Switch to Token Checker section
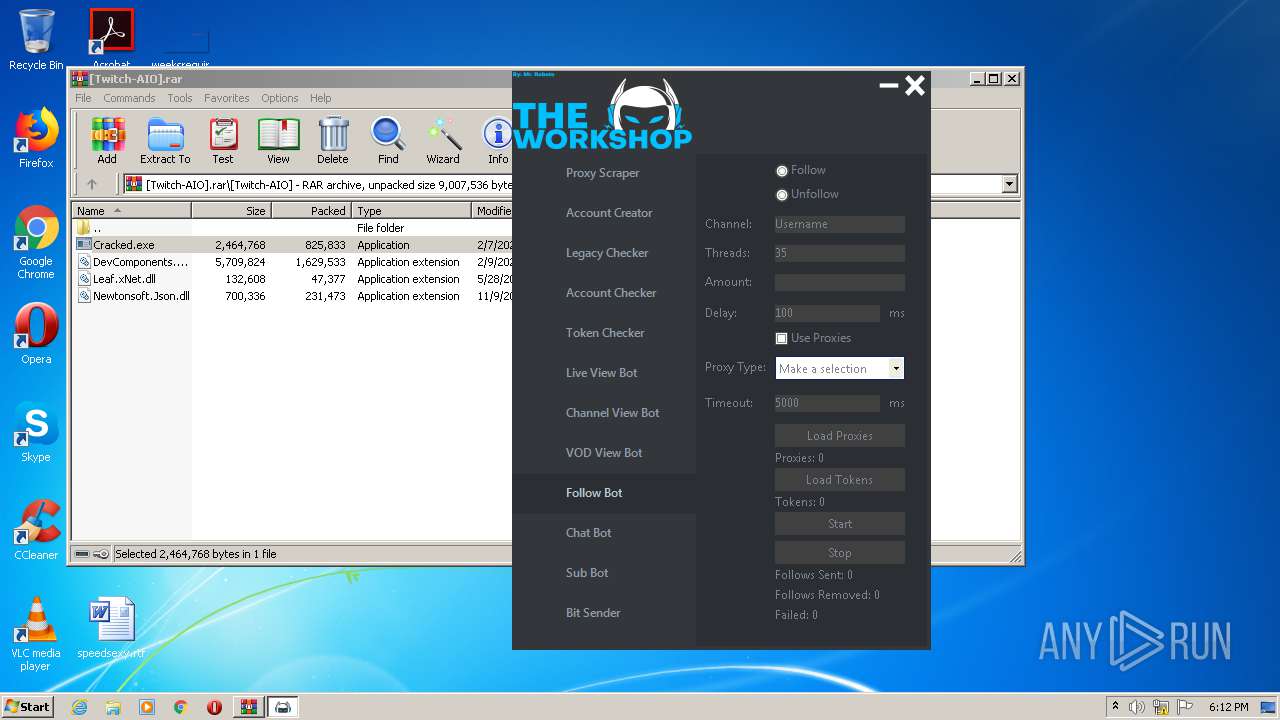This screenshot has width=1280, height=720. point(604,333)
